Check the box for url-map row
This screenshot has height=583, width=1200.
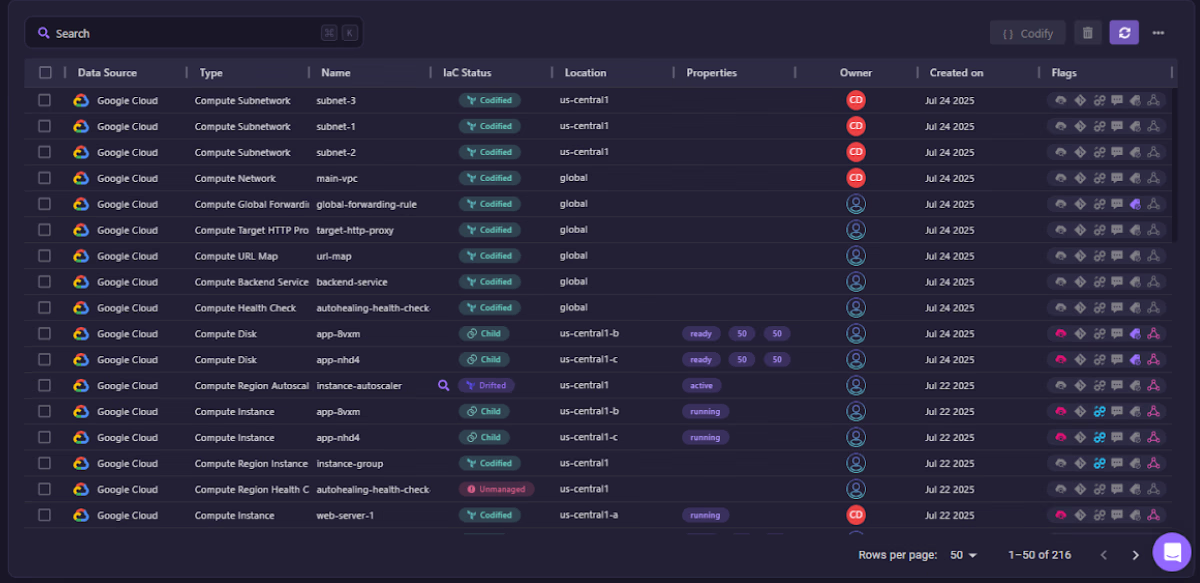click(44, 256)
